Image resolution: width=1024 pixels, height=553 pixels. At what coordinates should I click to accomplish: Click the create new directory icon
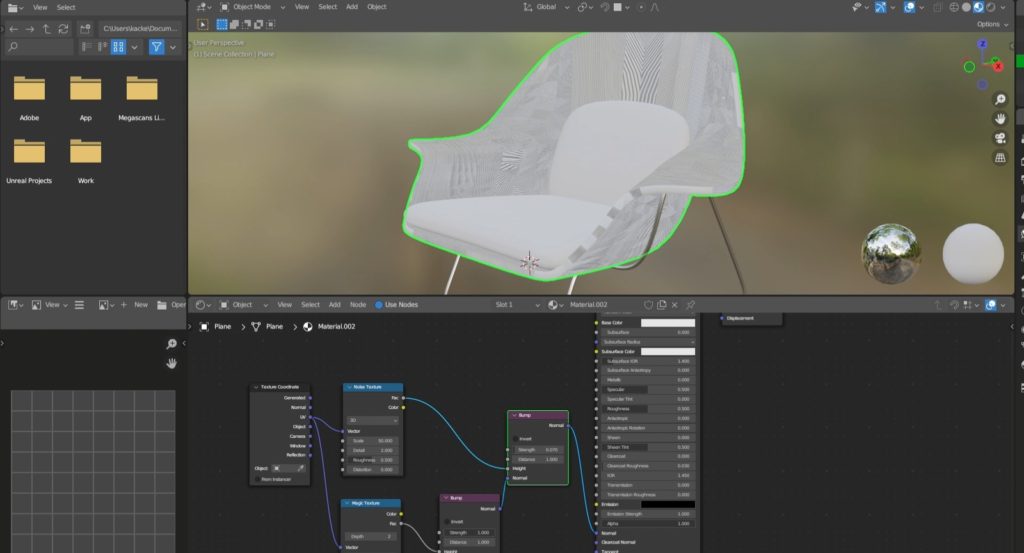tap(83, 29)
